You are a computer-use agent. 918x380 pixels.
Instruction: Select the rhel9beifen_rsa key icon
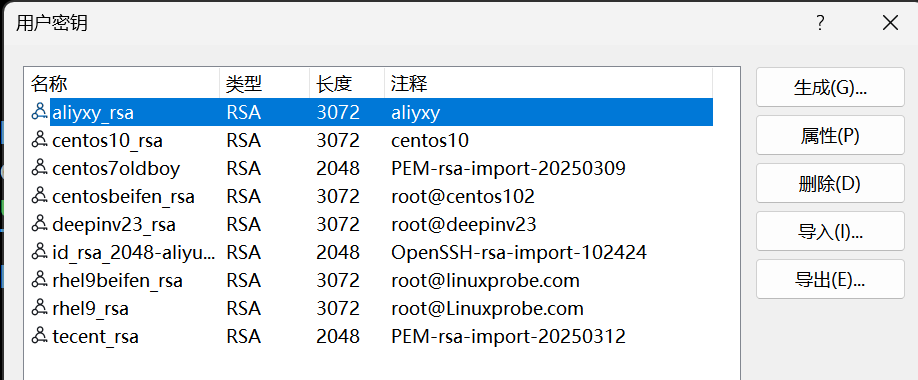(39, 280)
